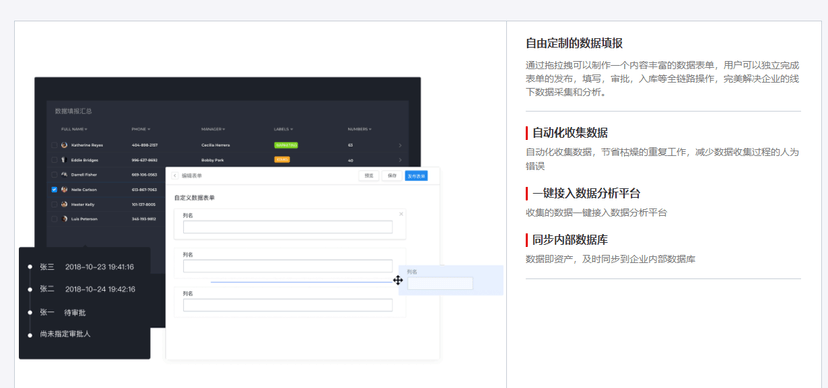Click the 保存 button
The width and height of the screenshot is (828, 388).
click(x=392, y=176)
